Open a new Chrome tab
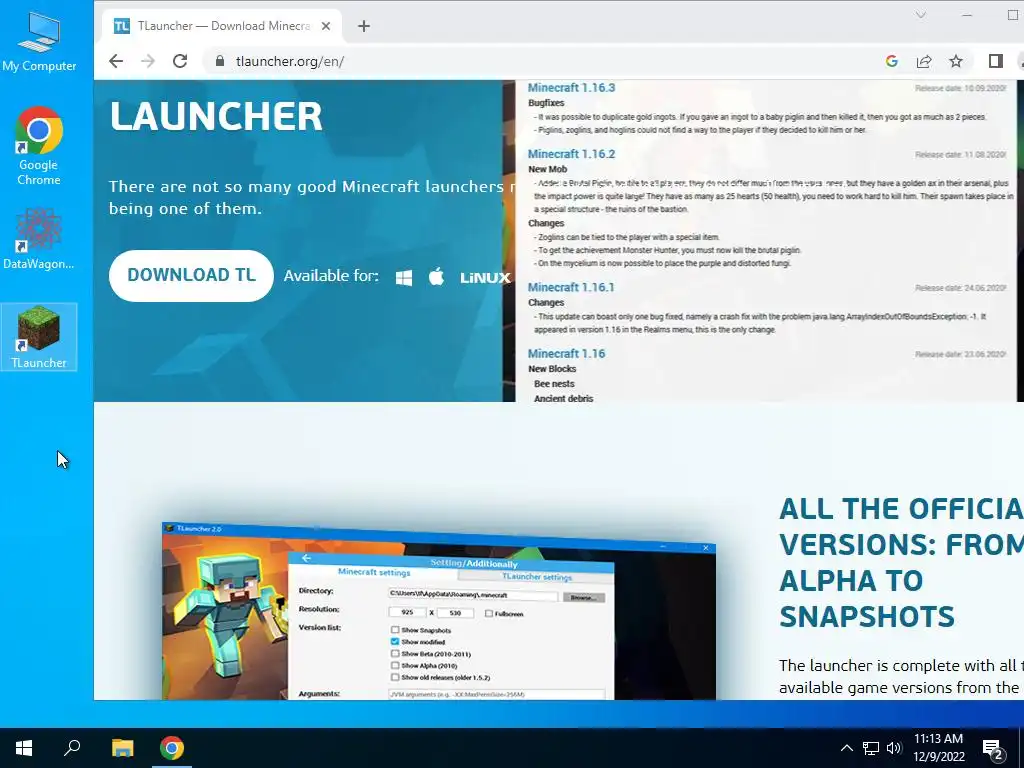Screen dimensions: 1024x768 pyautogui.click(x=364, y=26)
